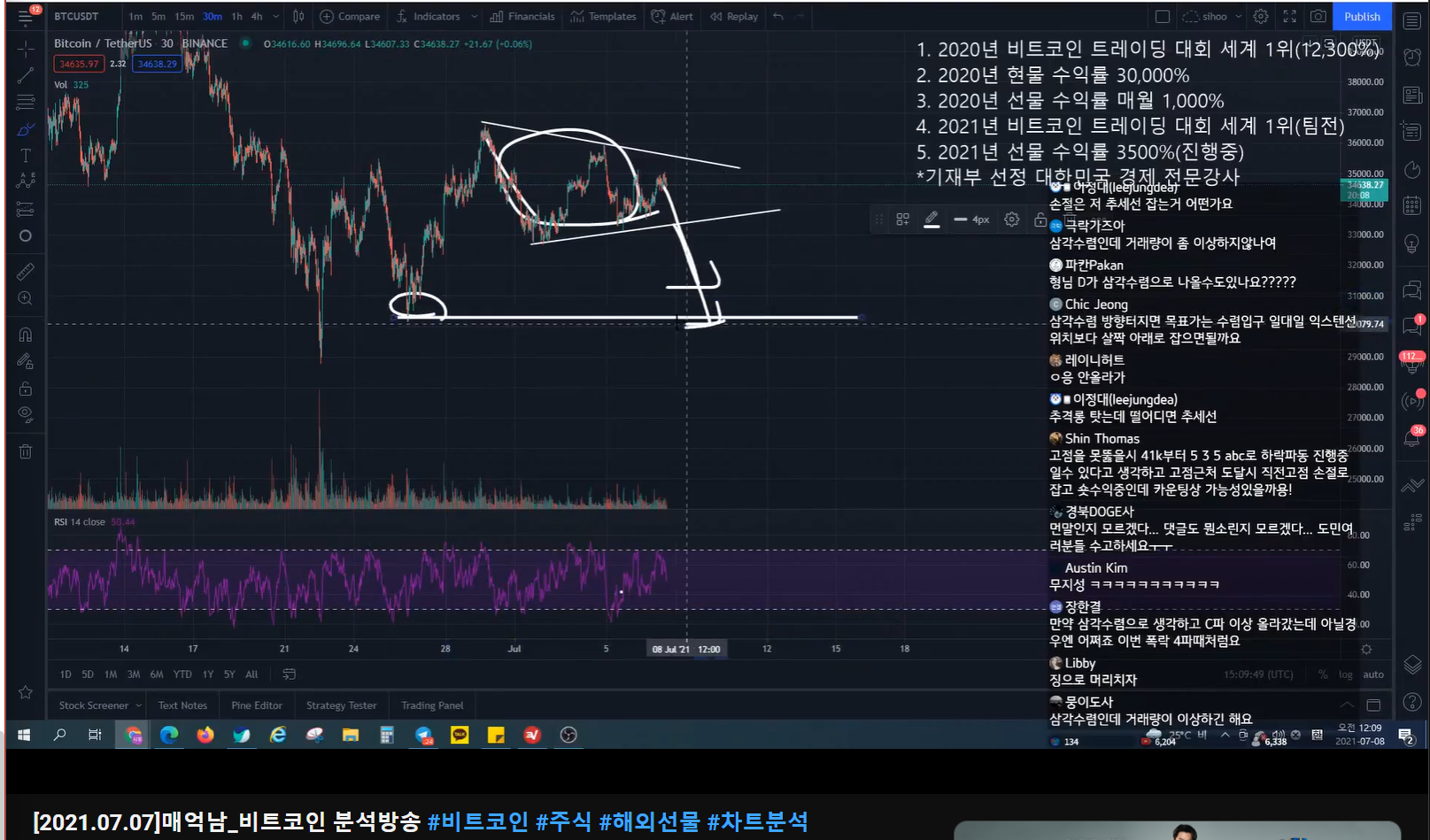Select the ruler measure tool

(26, 272)
